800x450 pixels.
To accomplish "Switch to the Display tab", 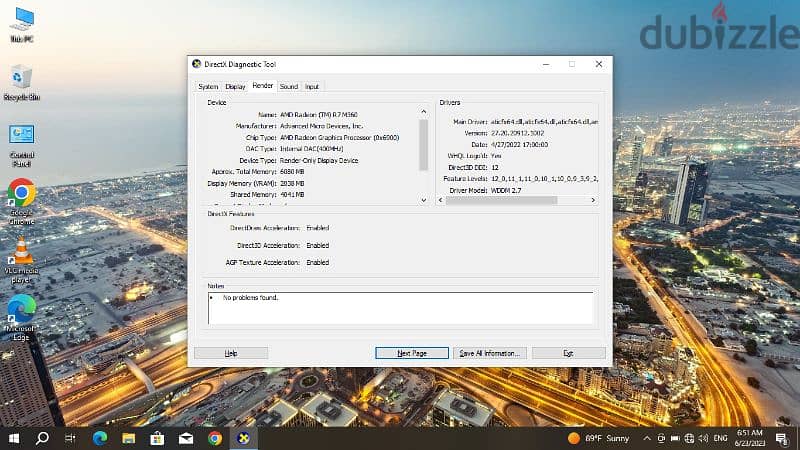I will pyautogui.click(x=235, y=87).
